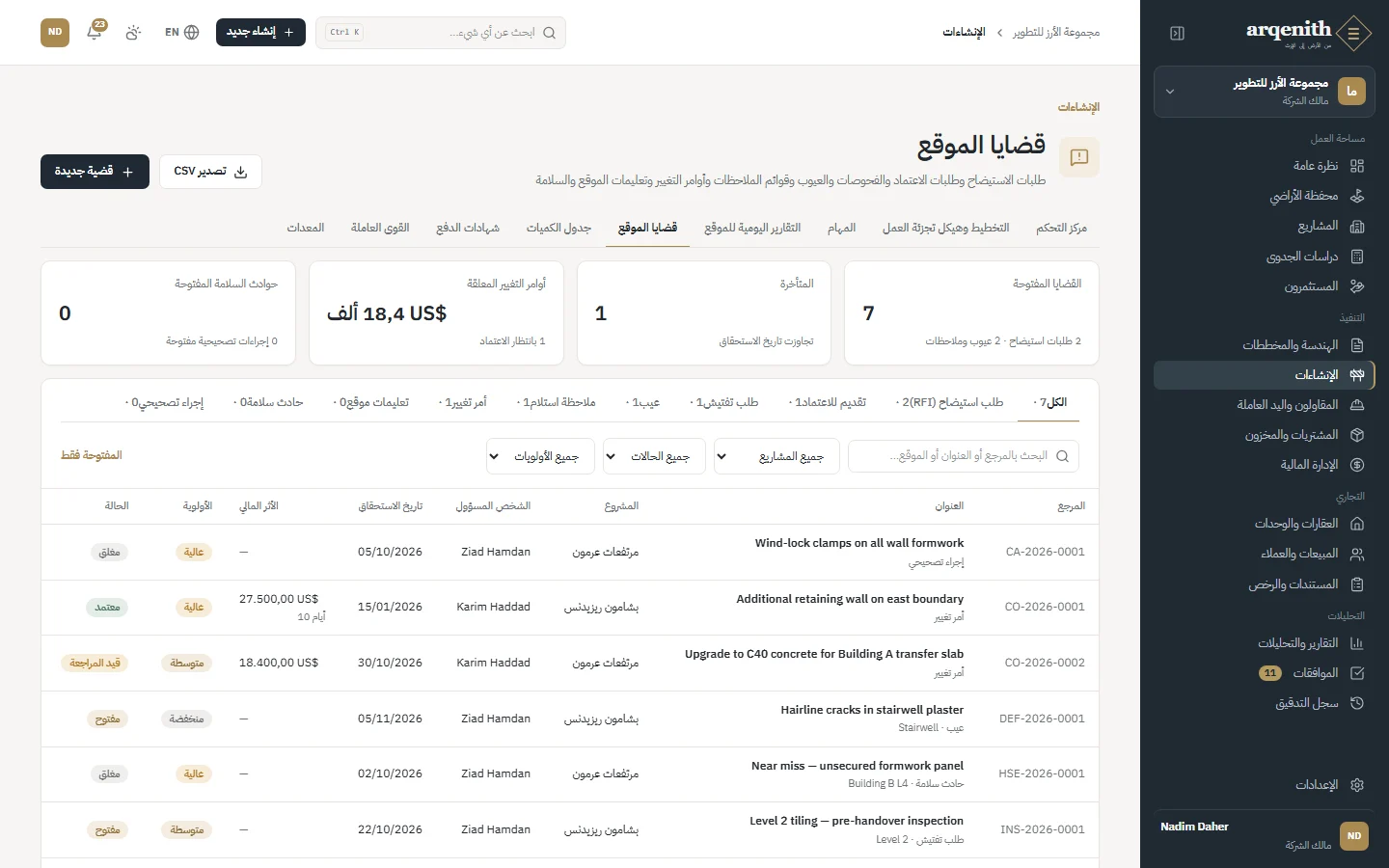Switch language with the EN globe button
Image resolution: width=1389 pixels, height=868 pixels.
[x=181, y=32]
